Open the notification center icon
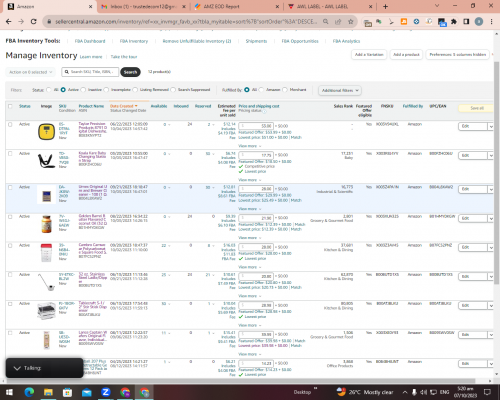 pos(487,392)
